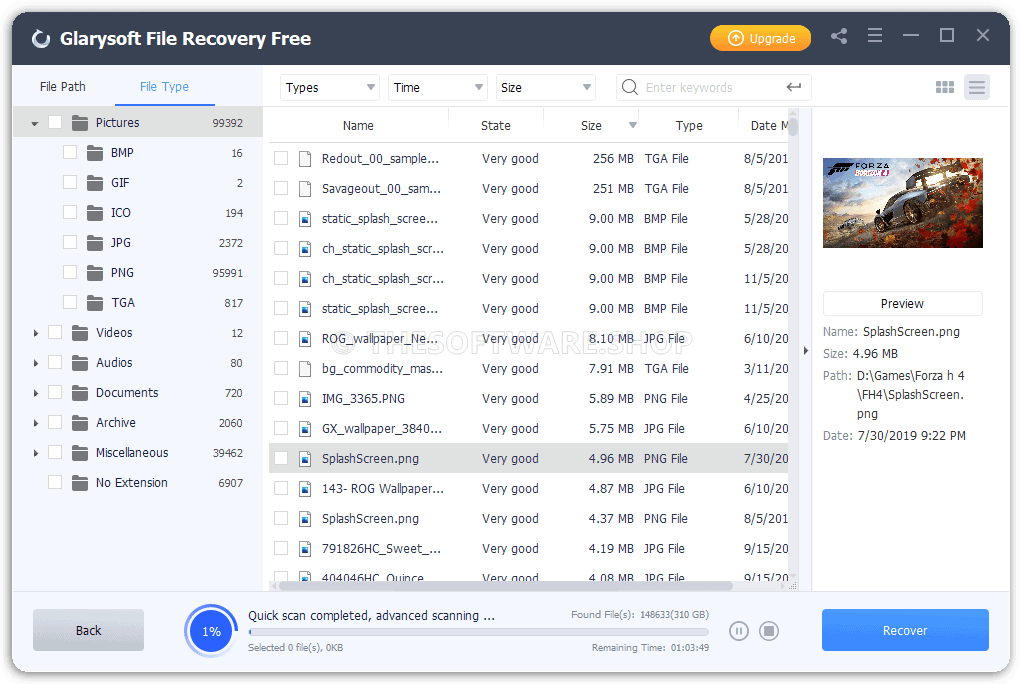Switch to list view icon

tap(977, 87)
